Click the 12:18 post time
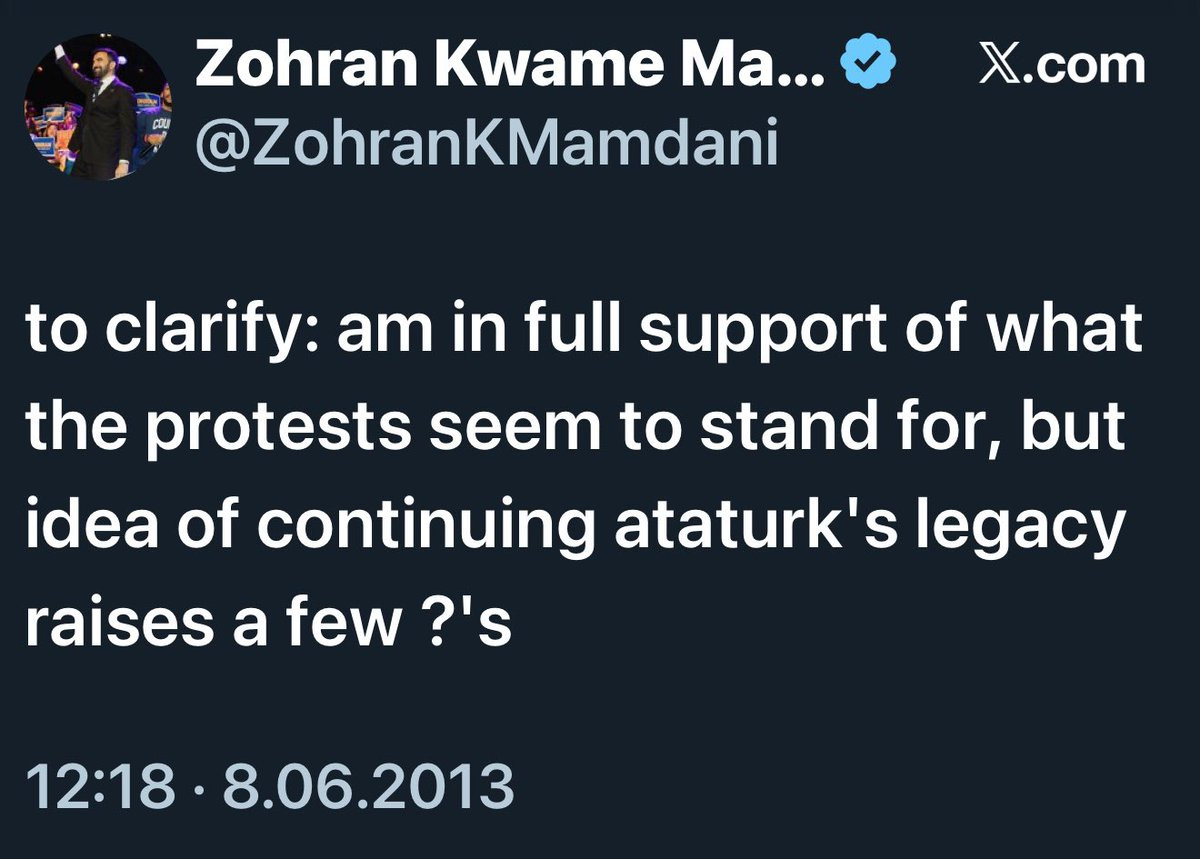The width and height of the screenshot is (1200, 859). click(x=98, y=786)
